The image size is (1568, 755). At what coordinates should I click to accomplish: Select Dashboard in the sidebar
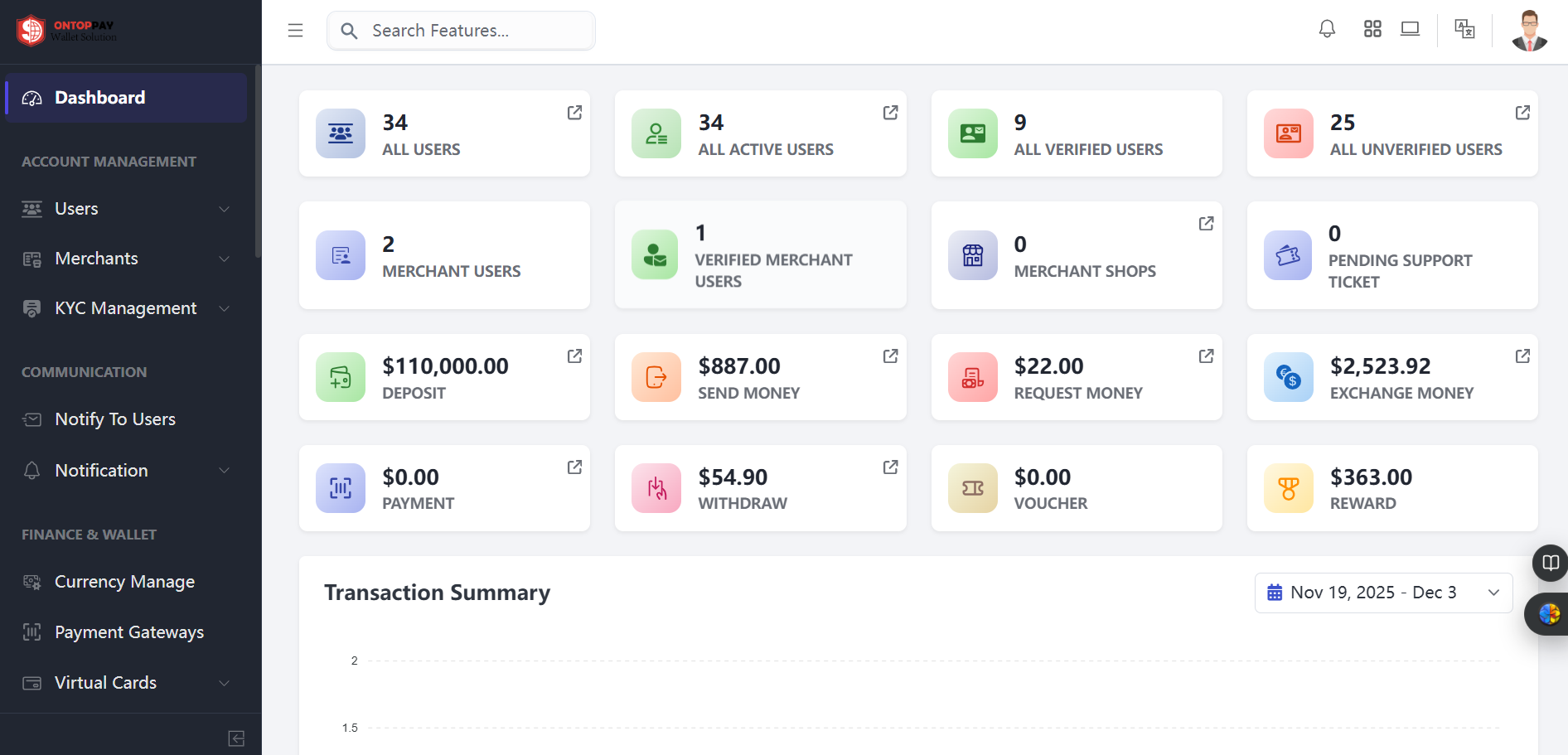pos(126,98)
